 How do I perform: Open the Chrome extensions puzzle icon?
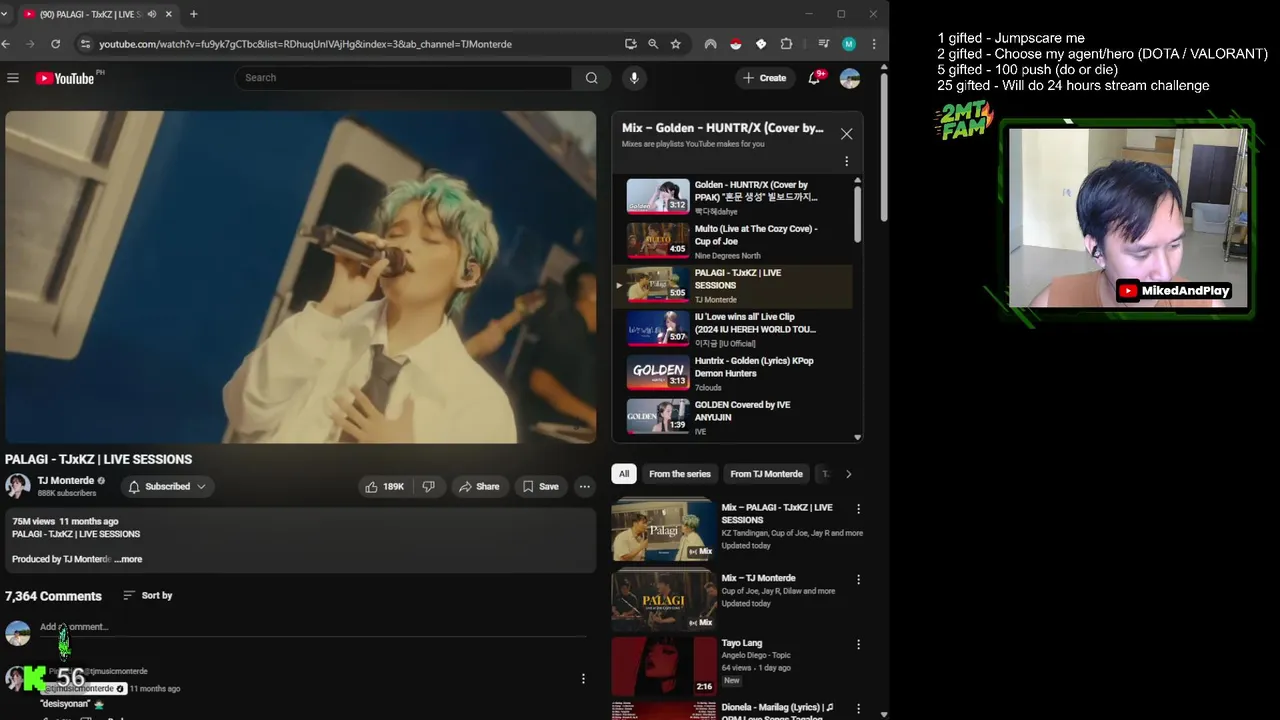click(x=786, y=44)
